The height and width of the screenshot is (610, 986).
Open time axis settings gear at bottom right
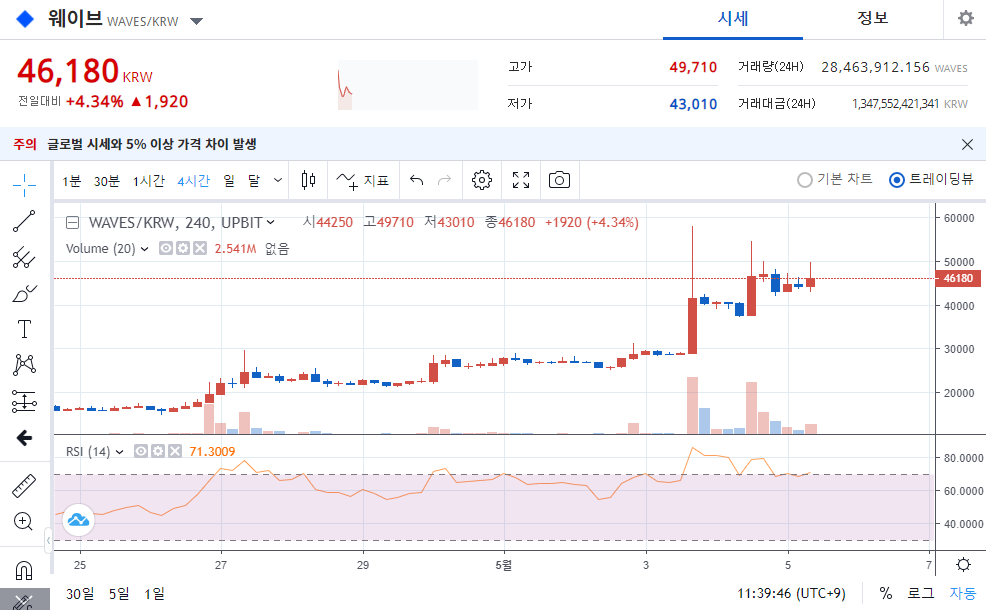pyautogui.click(x=963, y=564)
